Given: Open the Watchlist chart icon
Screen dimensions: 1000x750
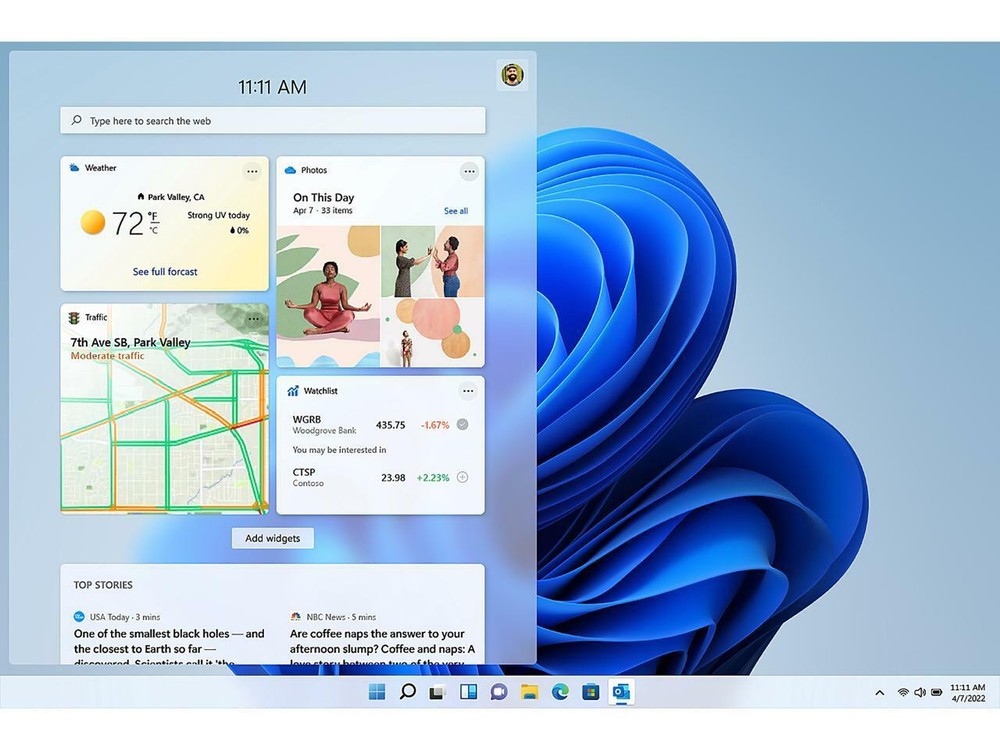Looking at the screenshot, I should tap(292, 391).
